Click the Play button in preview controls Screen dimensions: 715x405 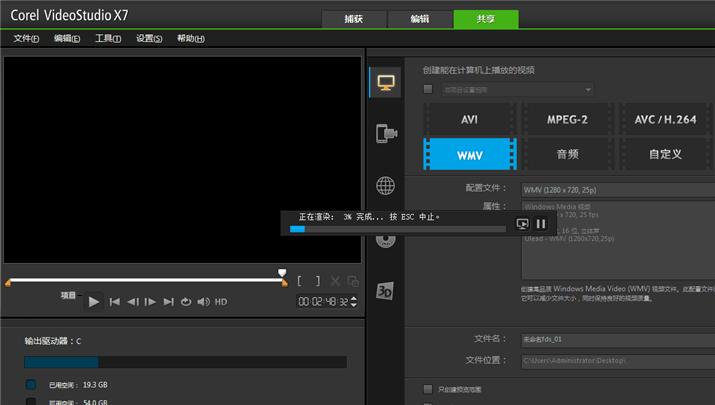93,302
